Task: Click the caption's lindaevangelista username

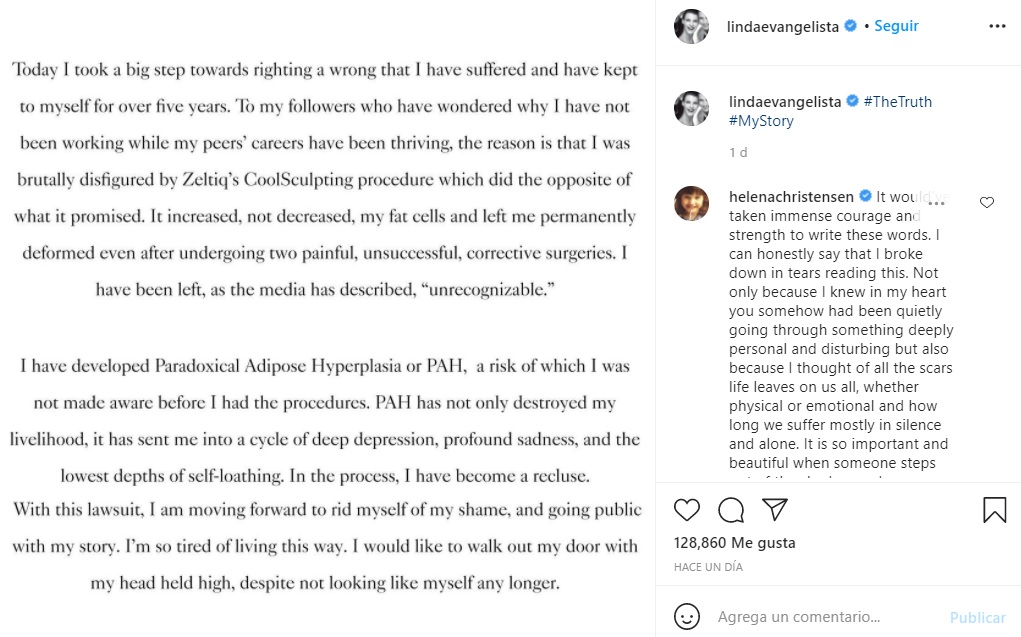Action: tap(784, 101)
